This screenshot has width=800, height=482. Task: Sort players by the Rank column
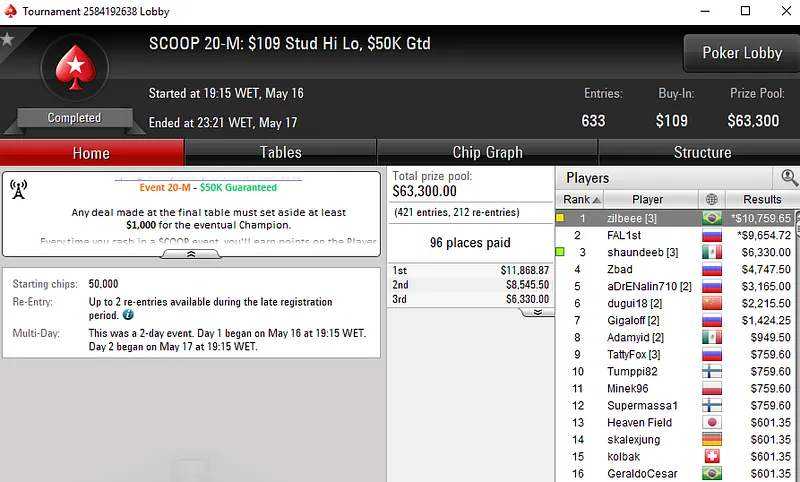pyautogui.click(x=580, y=199)
